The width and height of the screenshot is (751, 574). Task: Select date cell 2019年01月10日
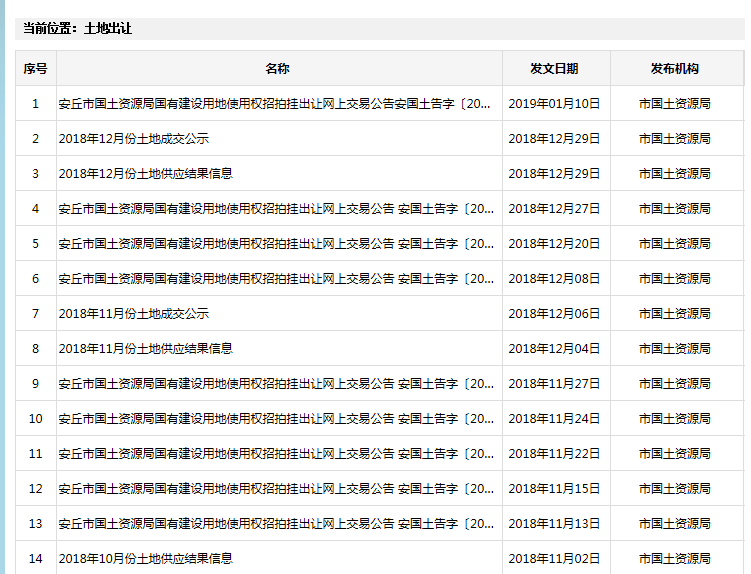[554, 103]
